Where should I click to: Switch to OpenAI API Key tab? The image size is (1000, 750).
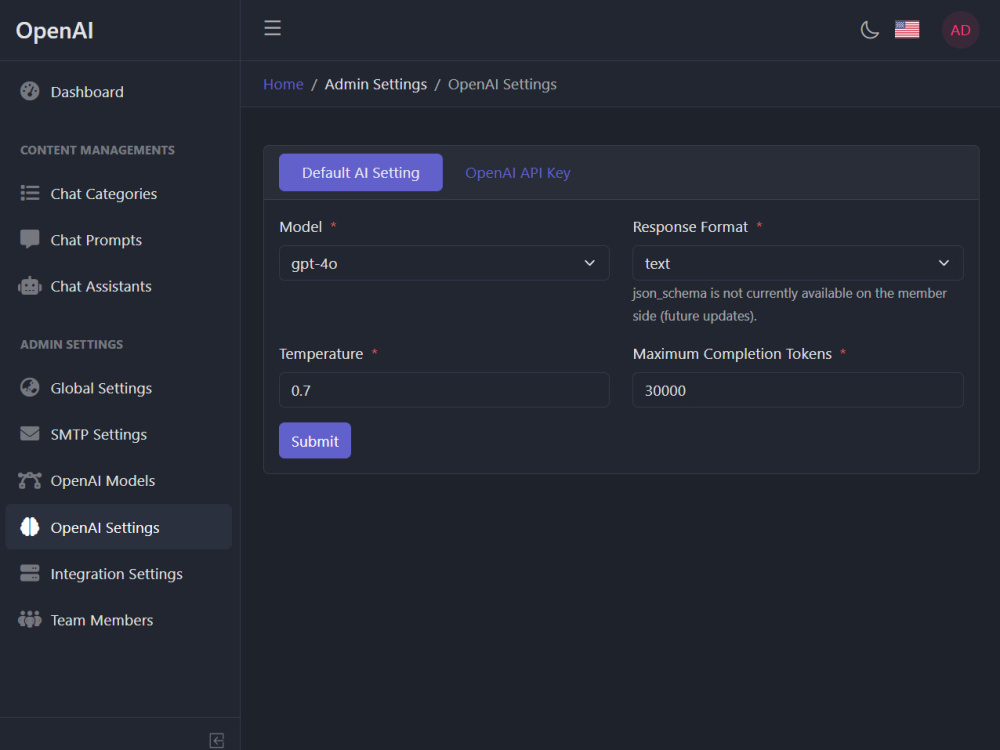[x=517, y=172]
